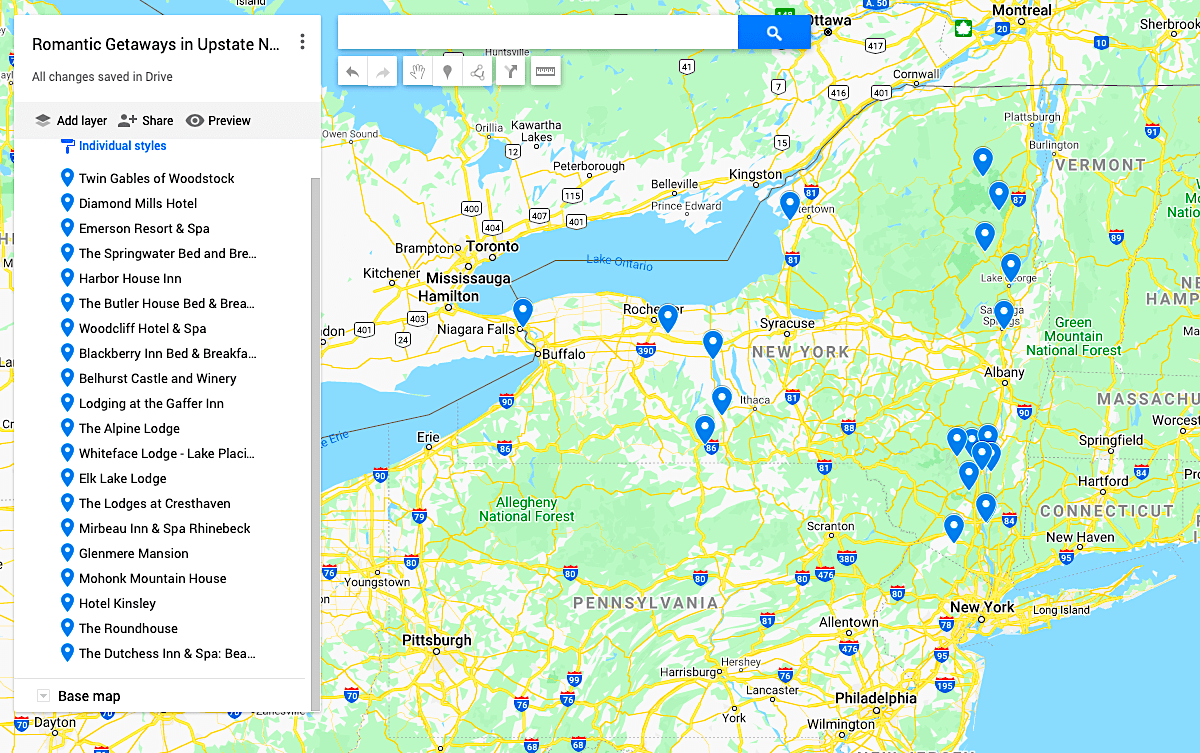This screenshot has height=753, width=1200.
Task: Click the Pittsburgh label on map
Action: pyautogui.click(x=437, y=640)
